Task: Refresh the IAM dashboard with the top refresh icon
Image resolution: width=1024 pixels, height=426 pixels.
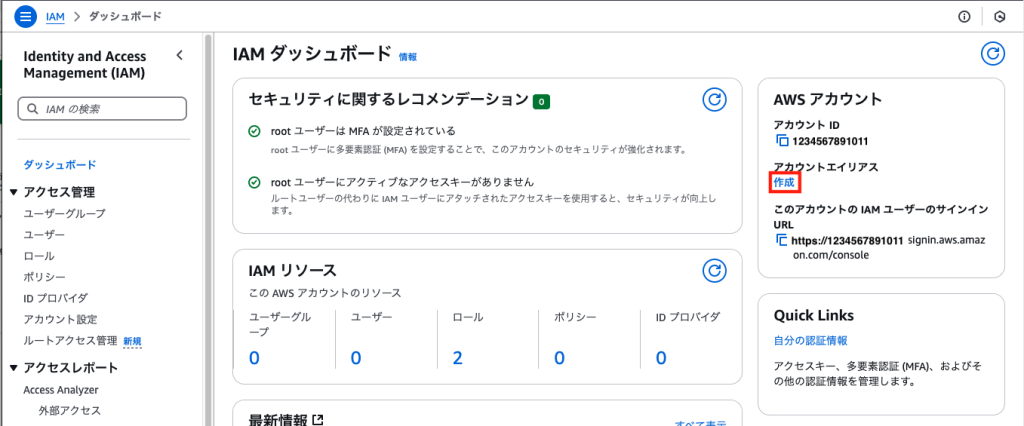Action: tap(993, 54)
